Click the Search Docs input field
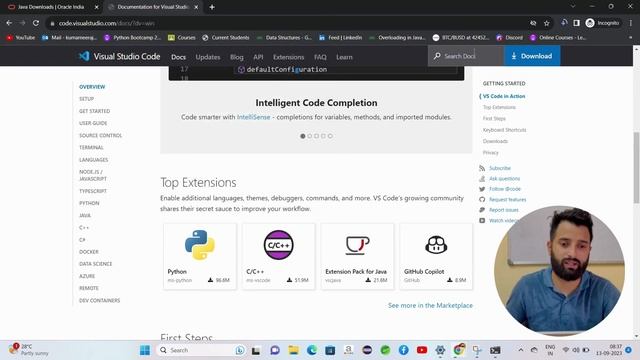The image size is (640, 360). (466, 56)
